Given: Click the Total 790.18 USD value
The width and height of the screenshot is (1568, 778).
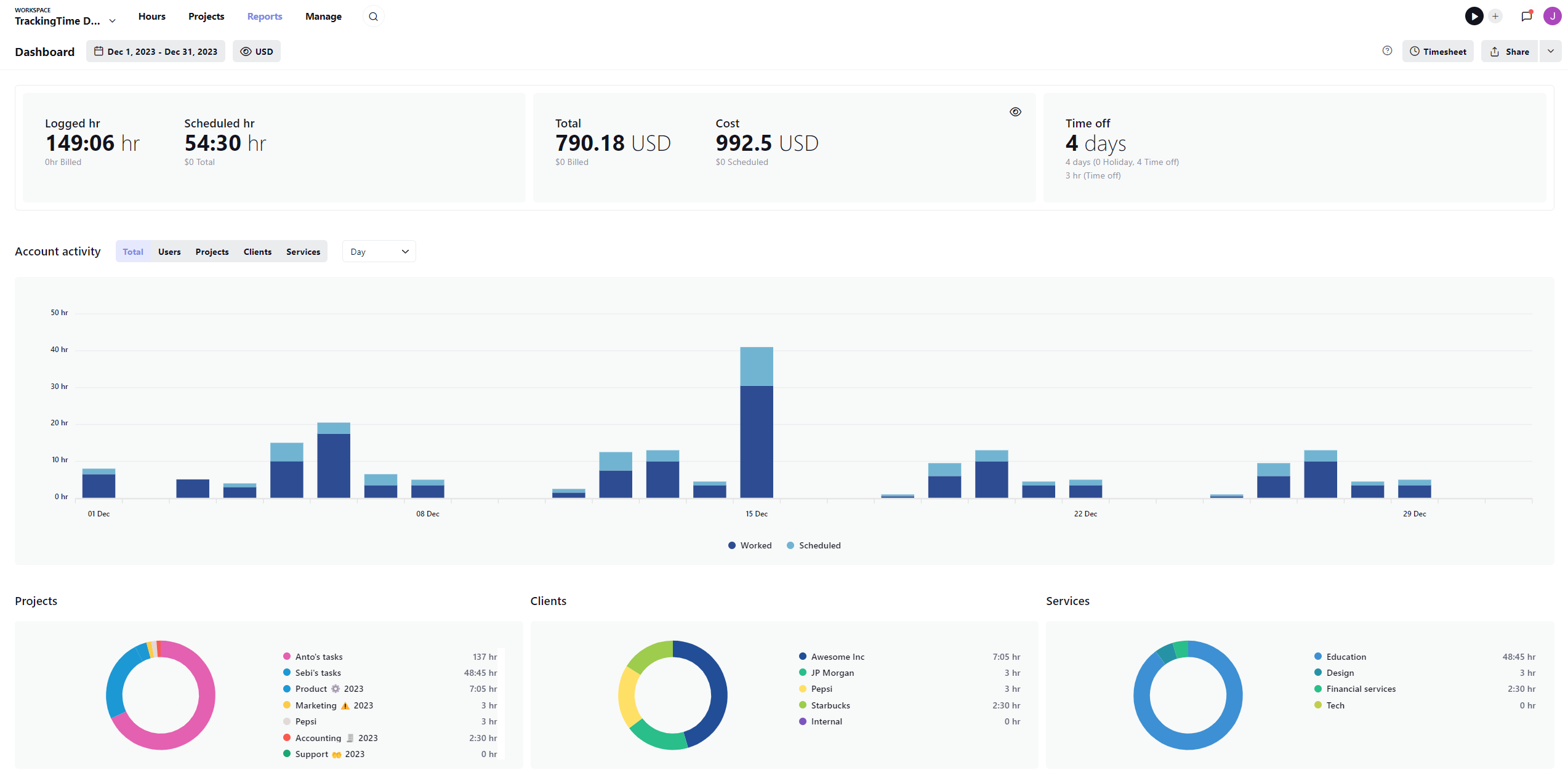Looking at the screenshot, I should pyautogui.click(x=613, y=143).
